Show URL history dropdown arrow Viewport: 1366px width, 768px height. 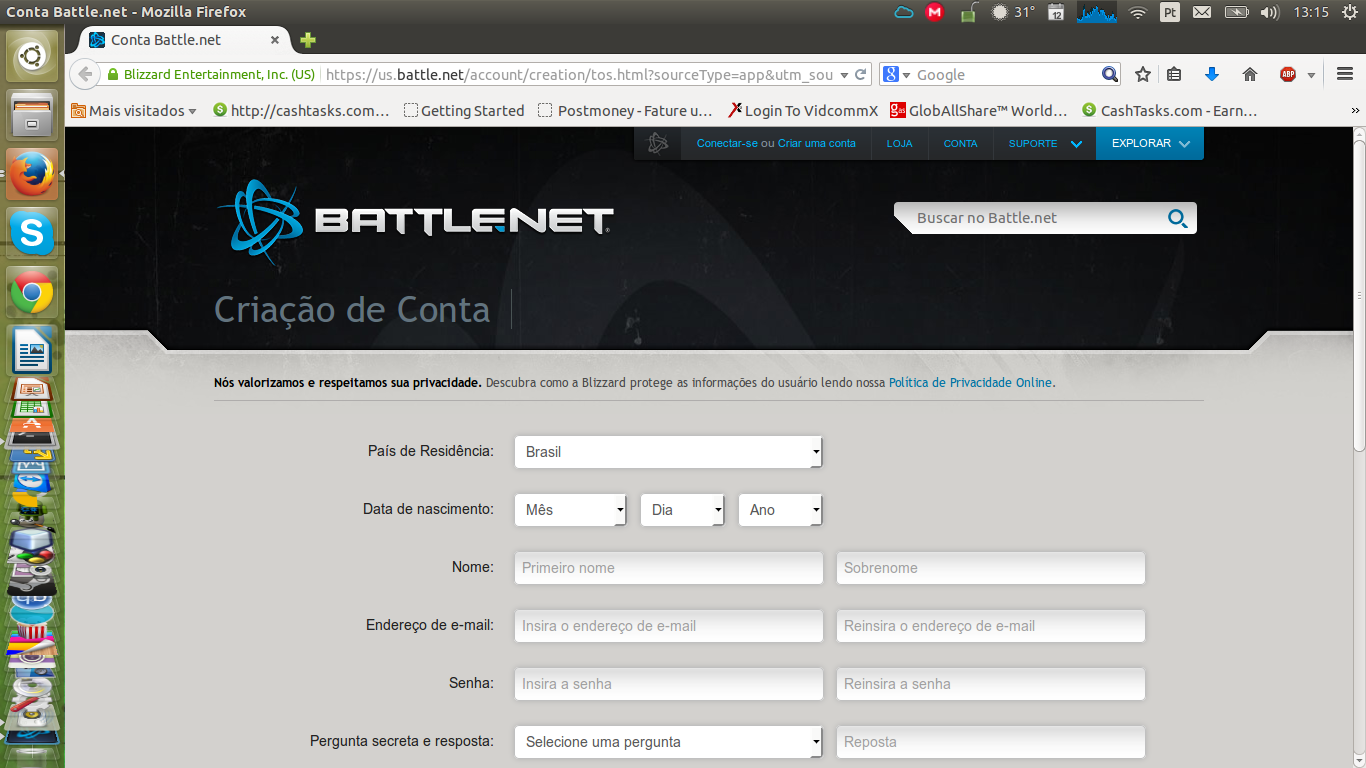pyautogui.click(x=843, y=75)
